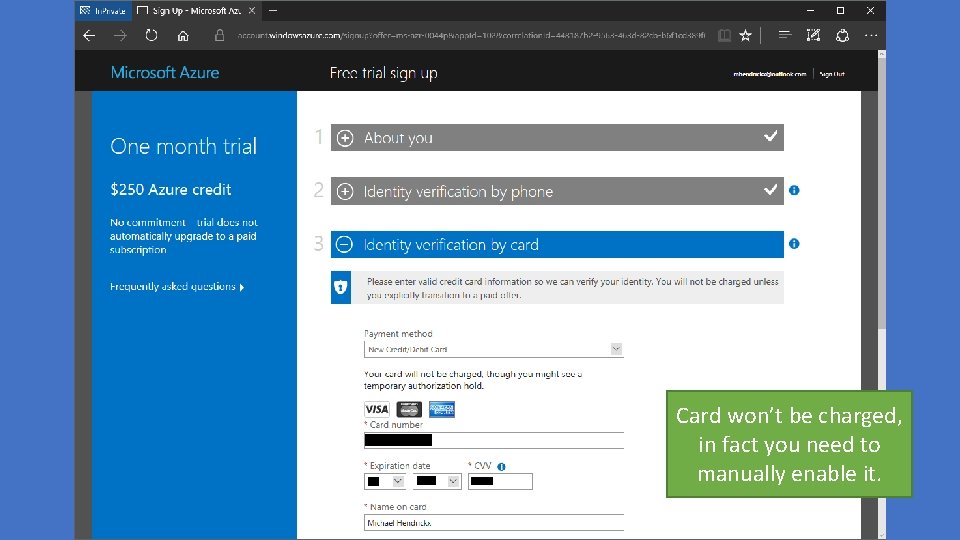Open the browser home page icon

pyautogui.click(x=182, y=36)
